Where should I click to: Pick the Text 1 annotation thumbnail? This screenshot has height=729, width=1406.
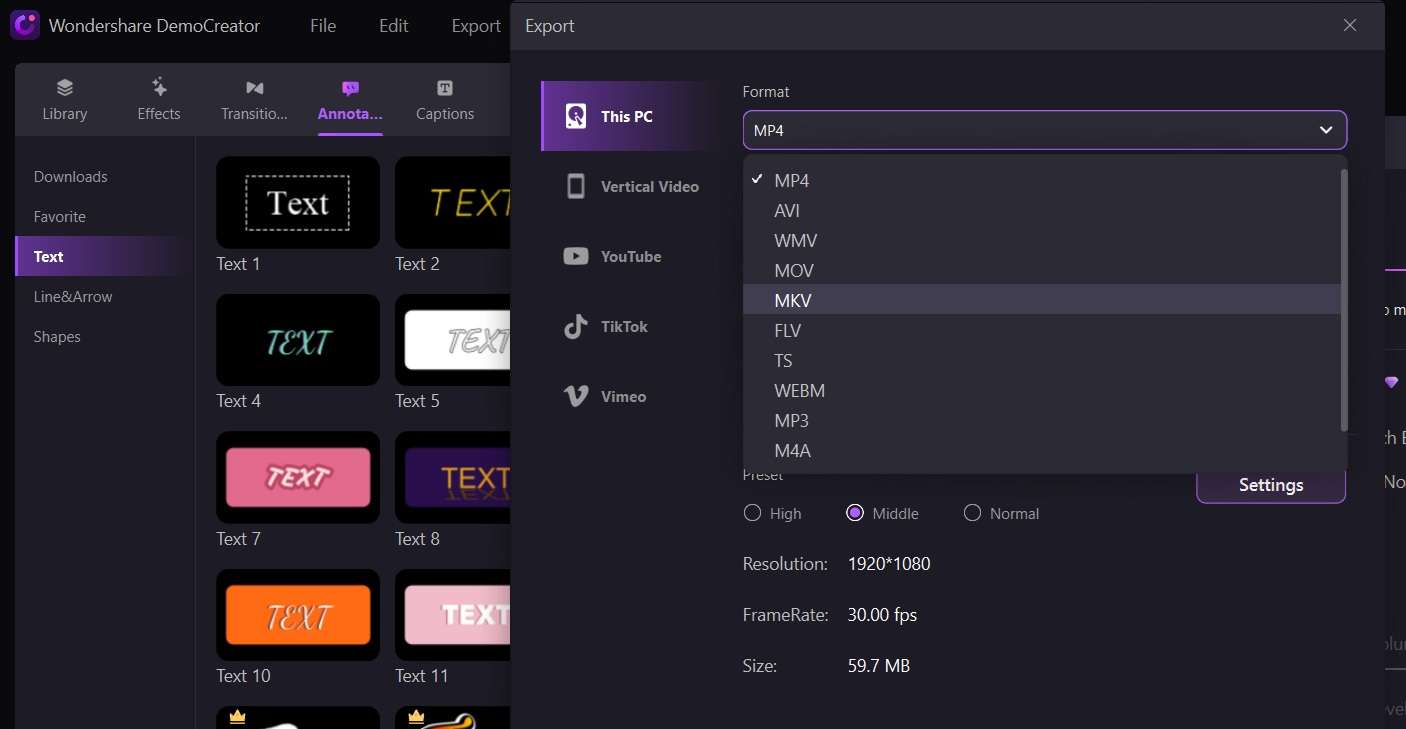298,203
